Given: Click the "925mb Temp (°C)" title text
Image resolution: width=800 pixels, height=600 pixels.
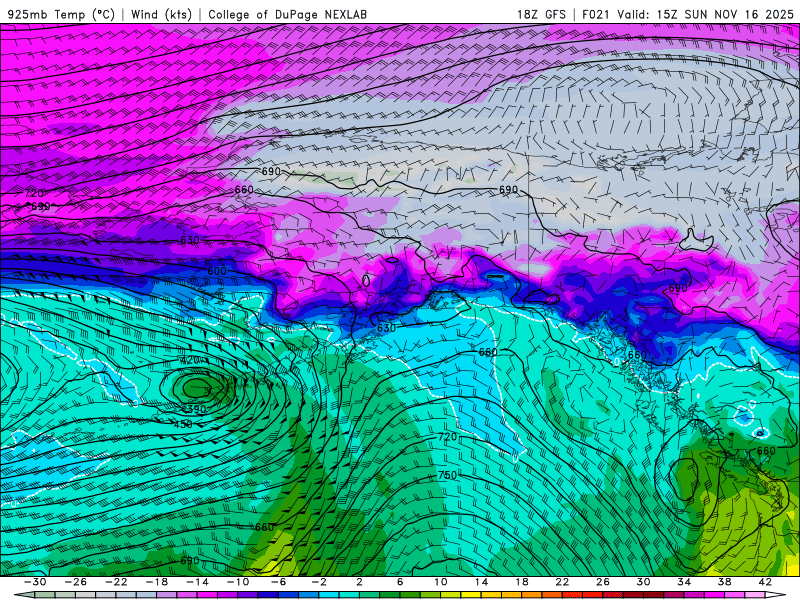Looking at the screenshot, I should coord(61,14).
